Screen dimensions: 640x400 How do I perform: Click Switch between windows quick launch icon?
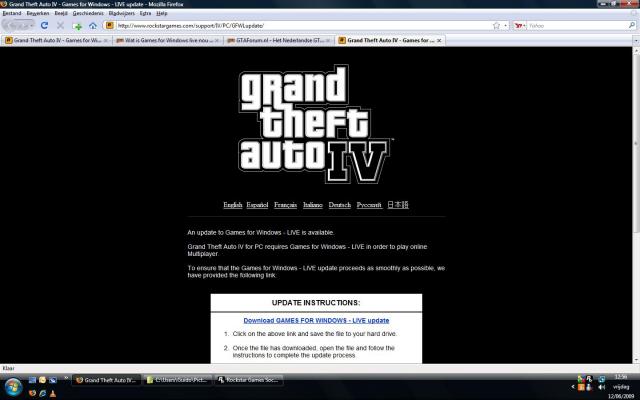pyautogui.click(x=53, y=380)
